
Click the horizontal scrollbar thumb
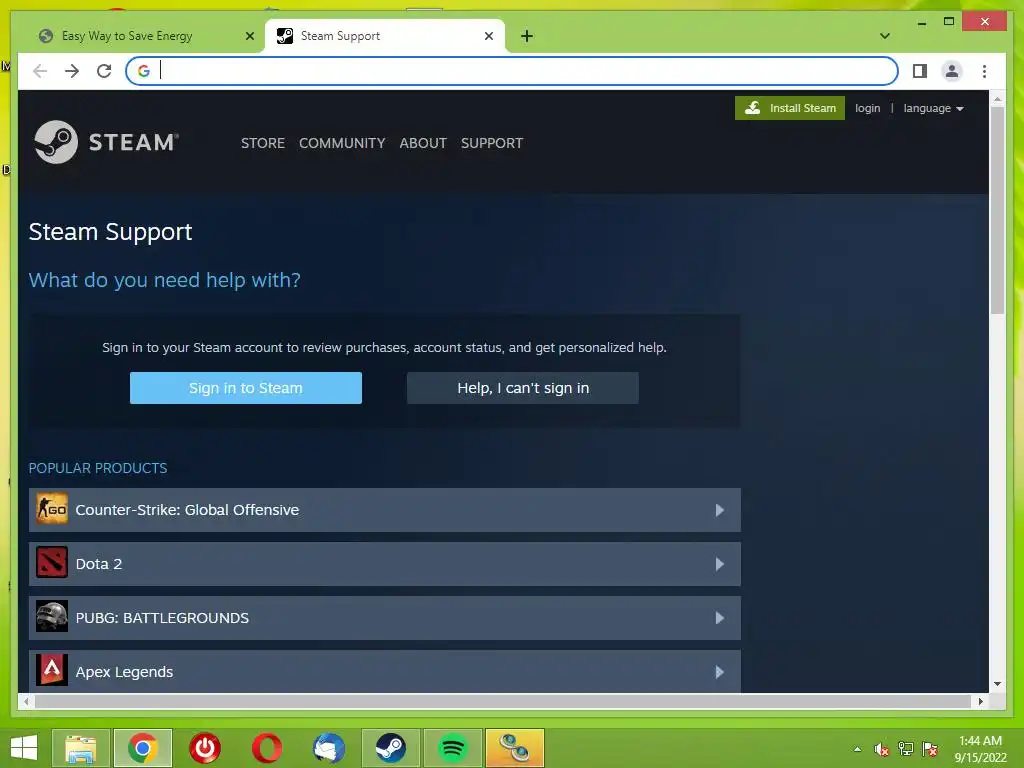click(x=503, y=701)
